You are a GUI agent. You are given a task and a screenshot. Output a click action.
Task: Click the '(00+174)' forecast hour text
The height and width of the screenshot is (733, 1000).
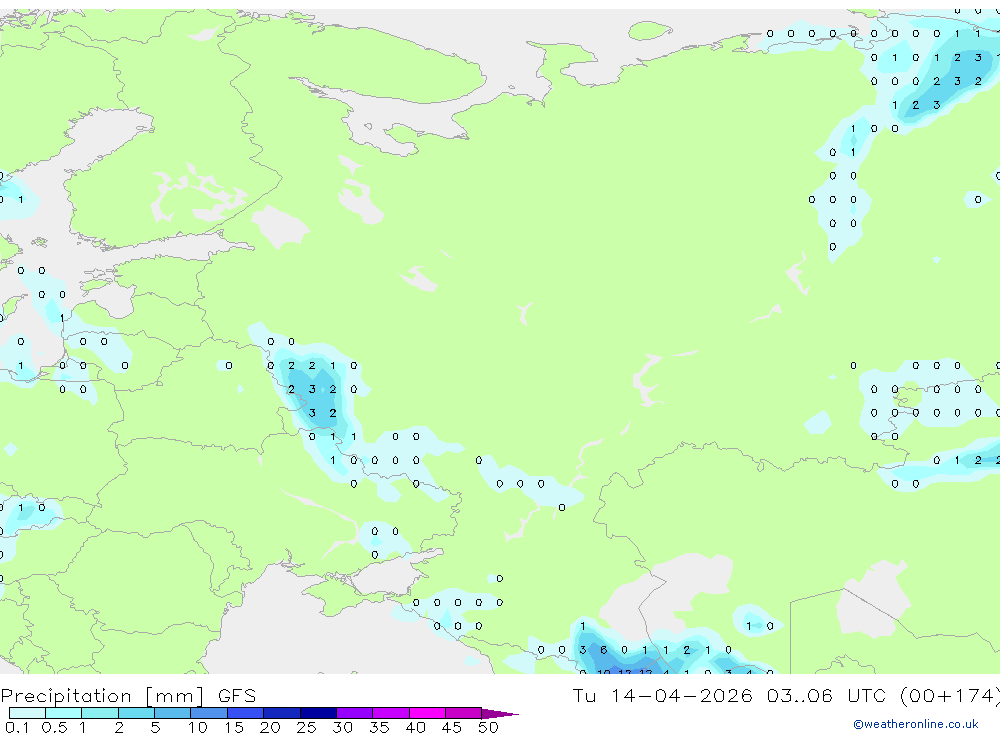(949, 695)
